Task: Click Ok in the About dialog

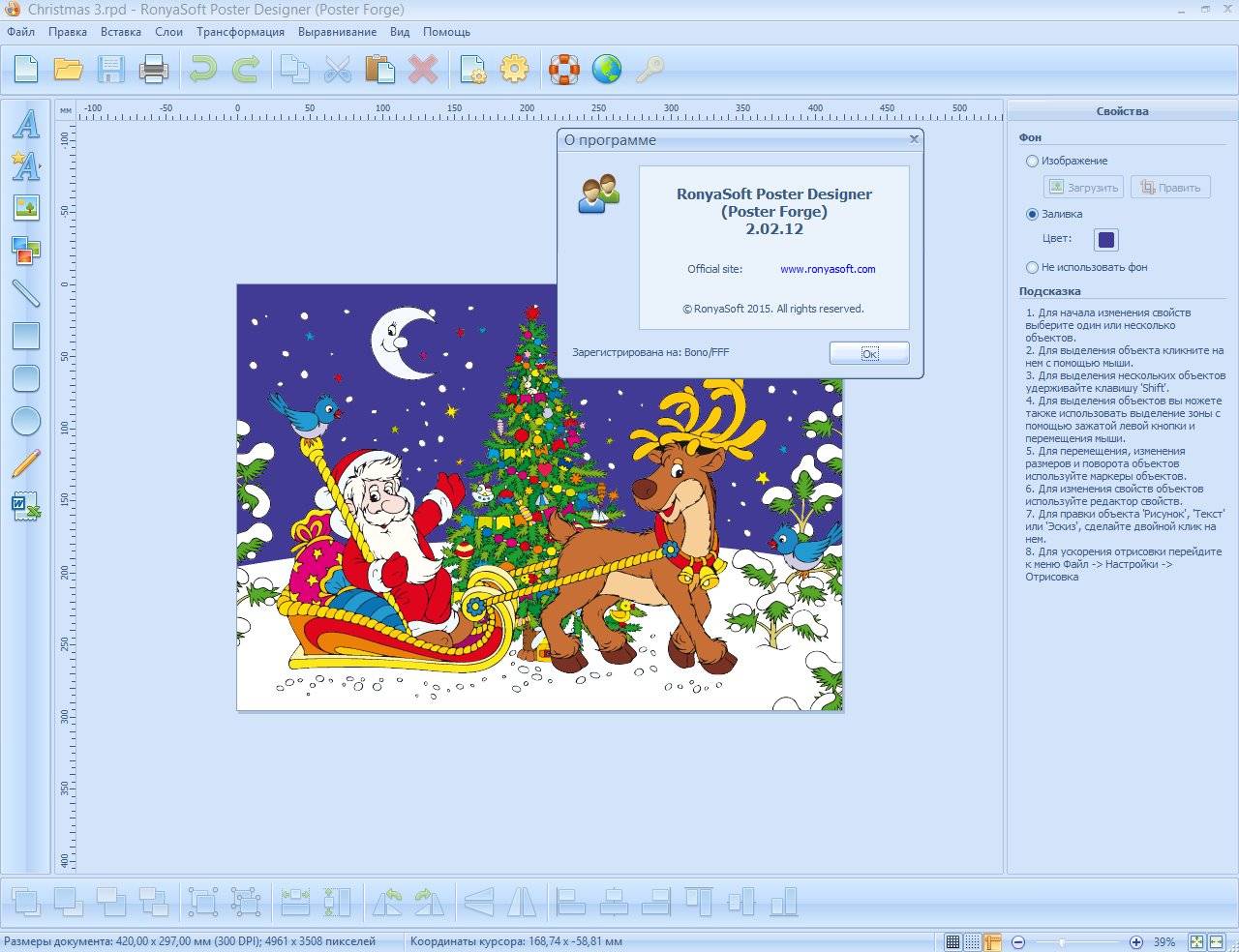Action: click(869, 353)
